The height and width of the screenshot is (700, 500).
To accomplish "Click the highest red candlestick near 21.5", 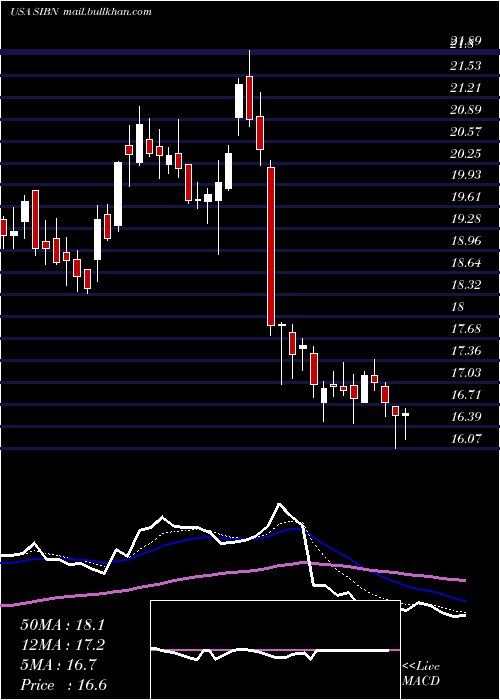I will click(249, 98).
